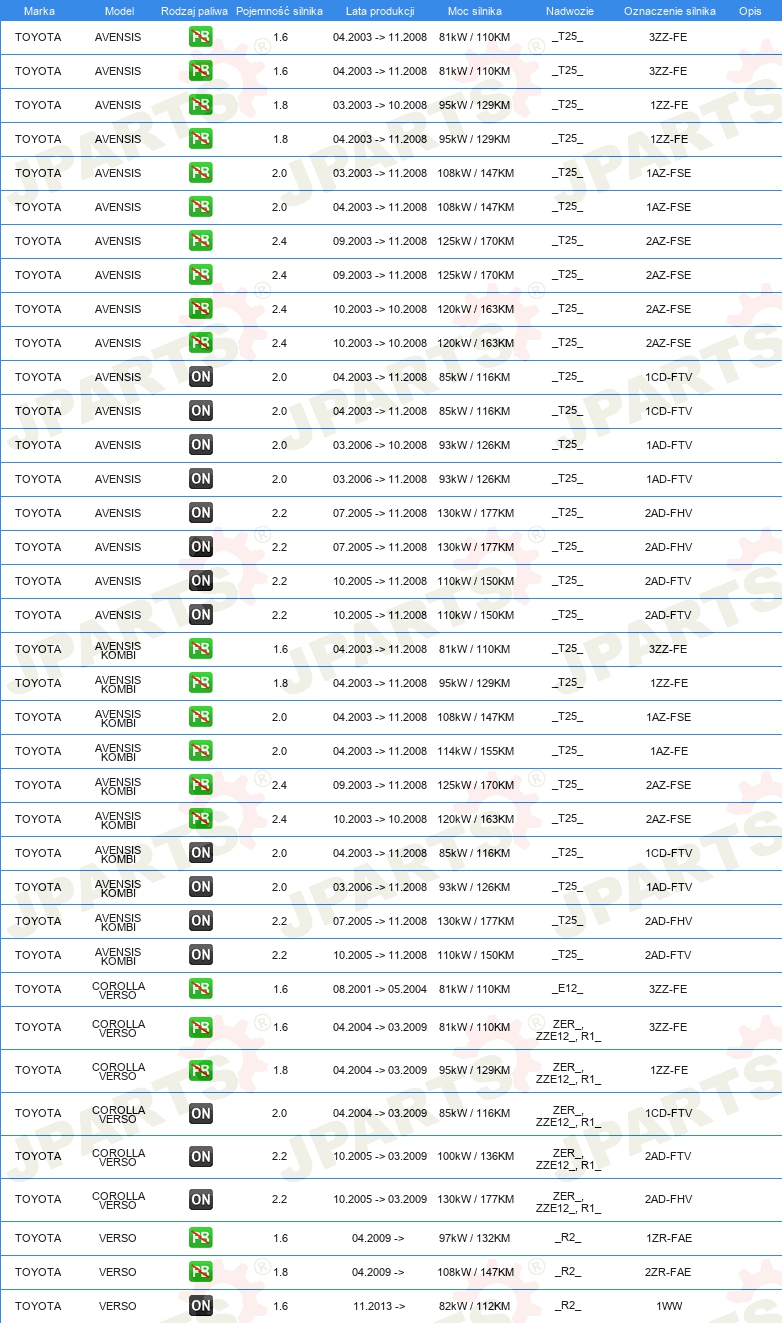Select the 114kW / 155KM power cell
The width and height of the screenshot is (782, 1323).
click(476, 751)
